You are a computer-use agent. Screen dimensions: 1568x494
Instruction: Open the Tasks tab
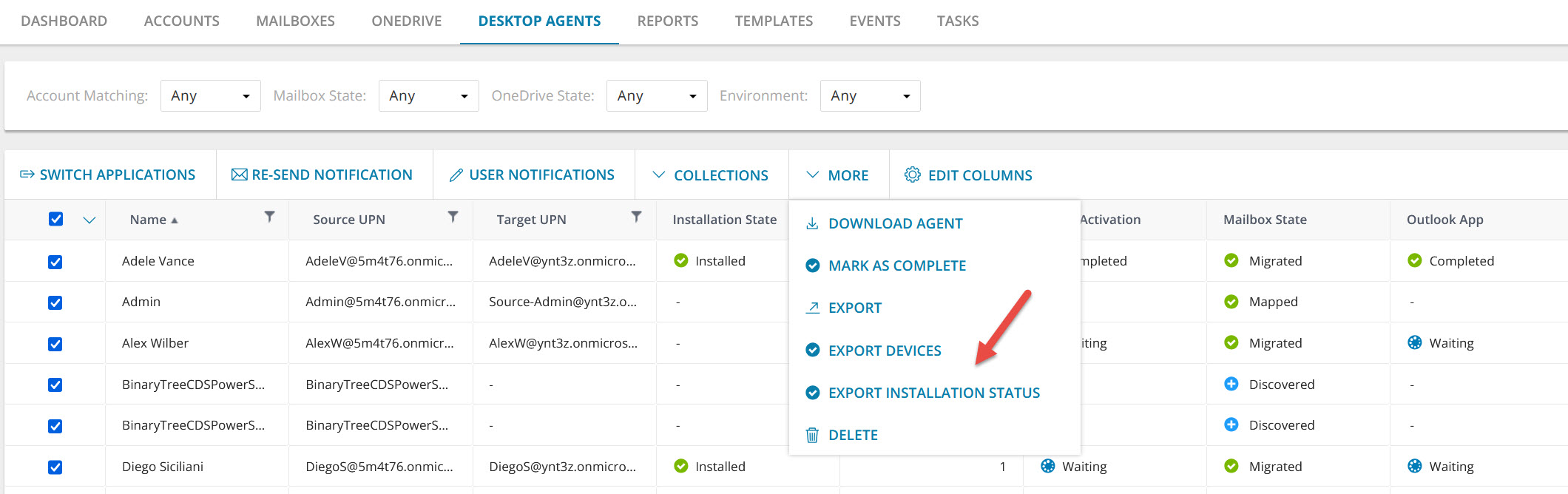(958, 21)
